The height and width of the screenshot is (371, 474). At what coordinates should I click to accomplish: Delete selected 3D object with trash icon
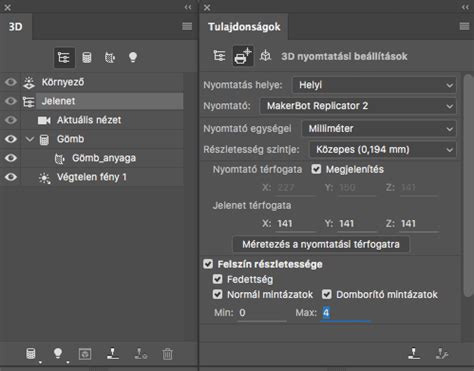[168, 354]
